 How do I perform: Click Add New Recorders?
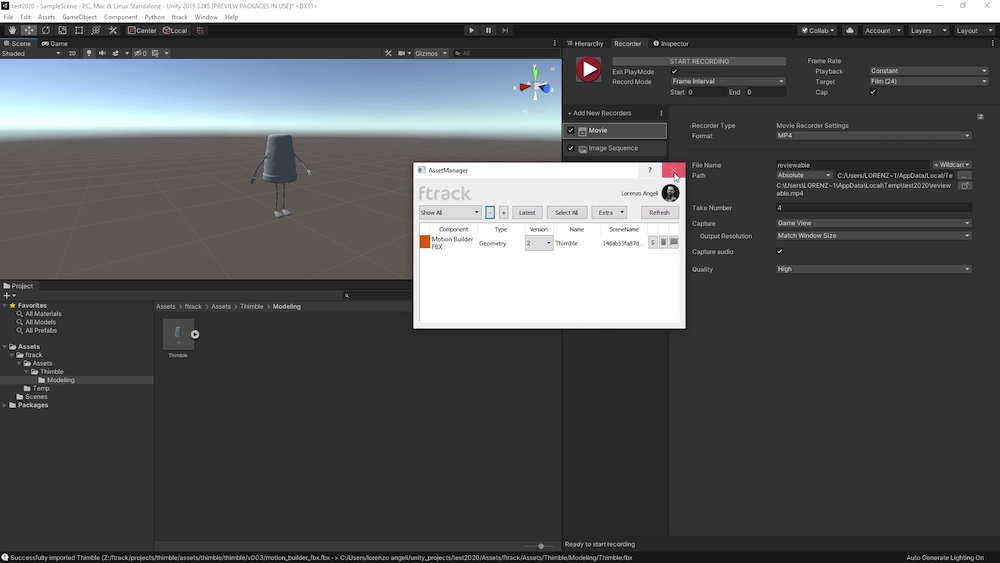(x=599, y=113)
